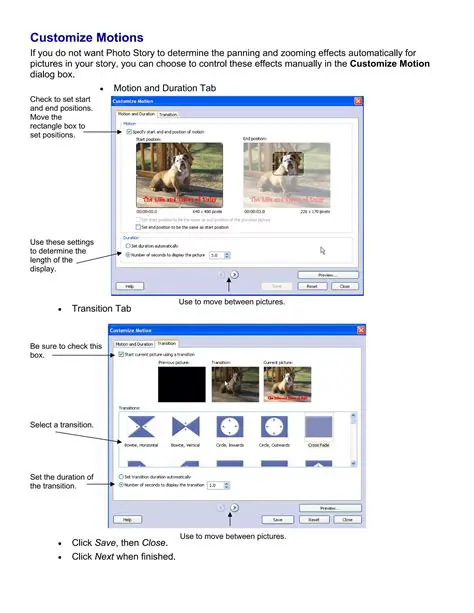Go to previous picture in Motion and Duration dialog
Screen dimensions: 474x613
click(x=221, y=275)
